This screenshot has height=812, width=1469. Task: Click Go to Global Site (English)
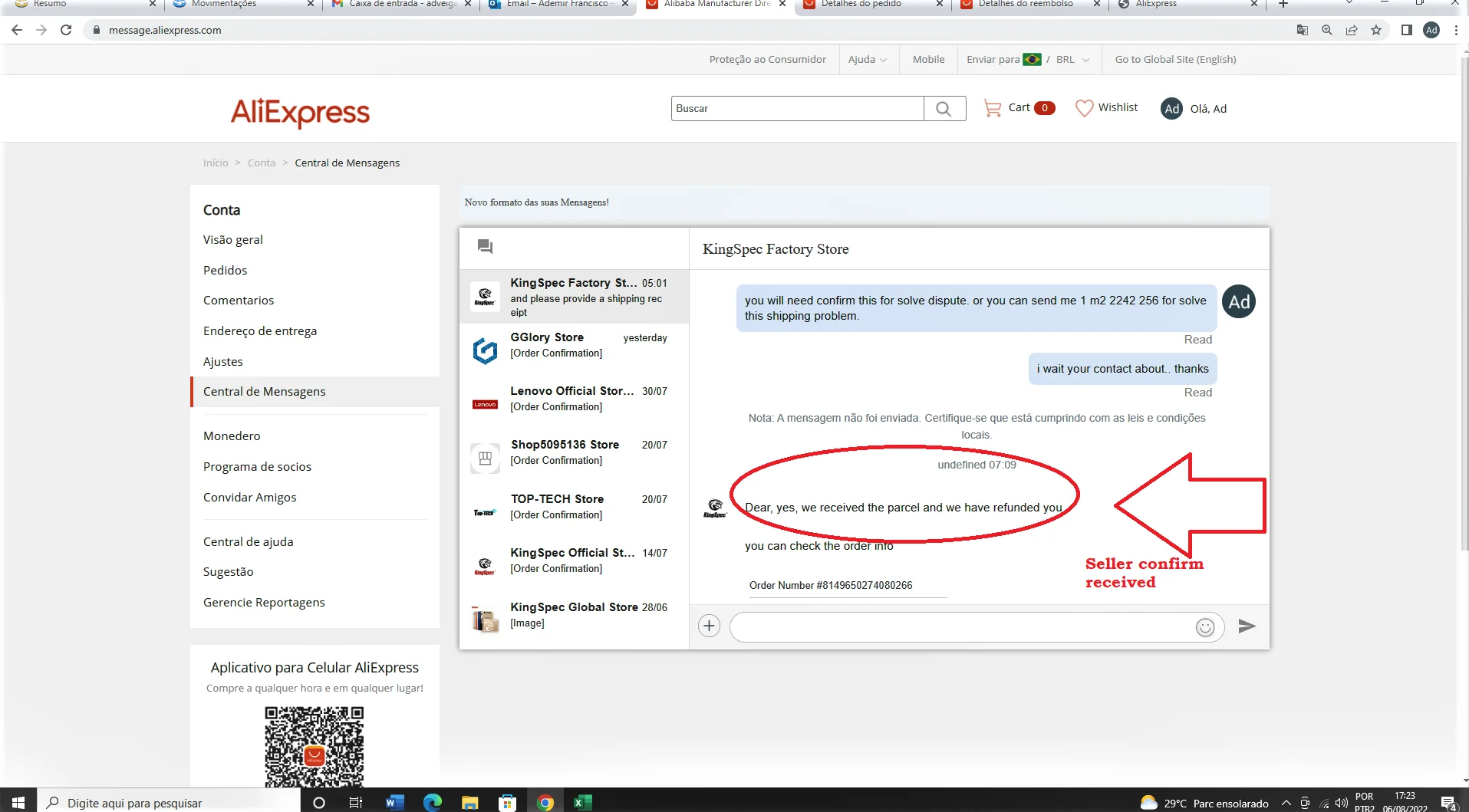1175,59
